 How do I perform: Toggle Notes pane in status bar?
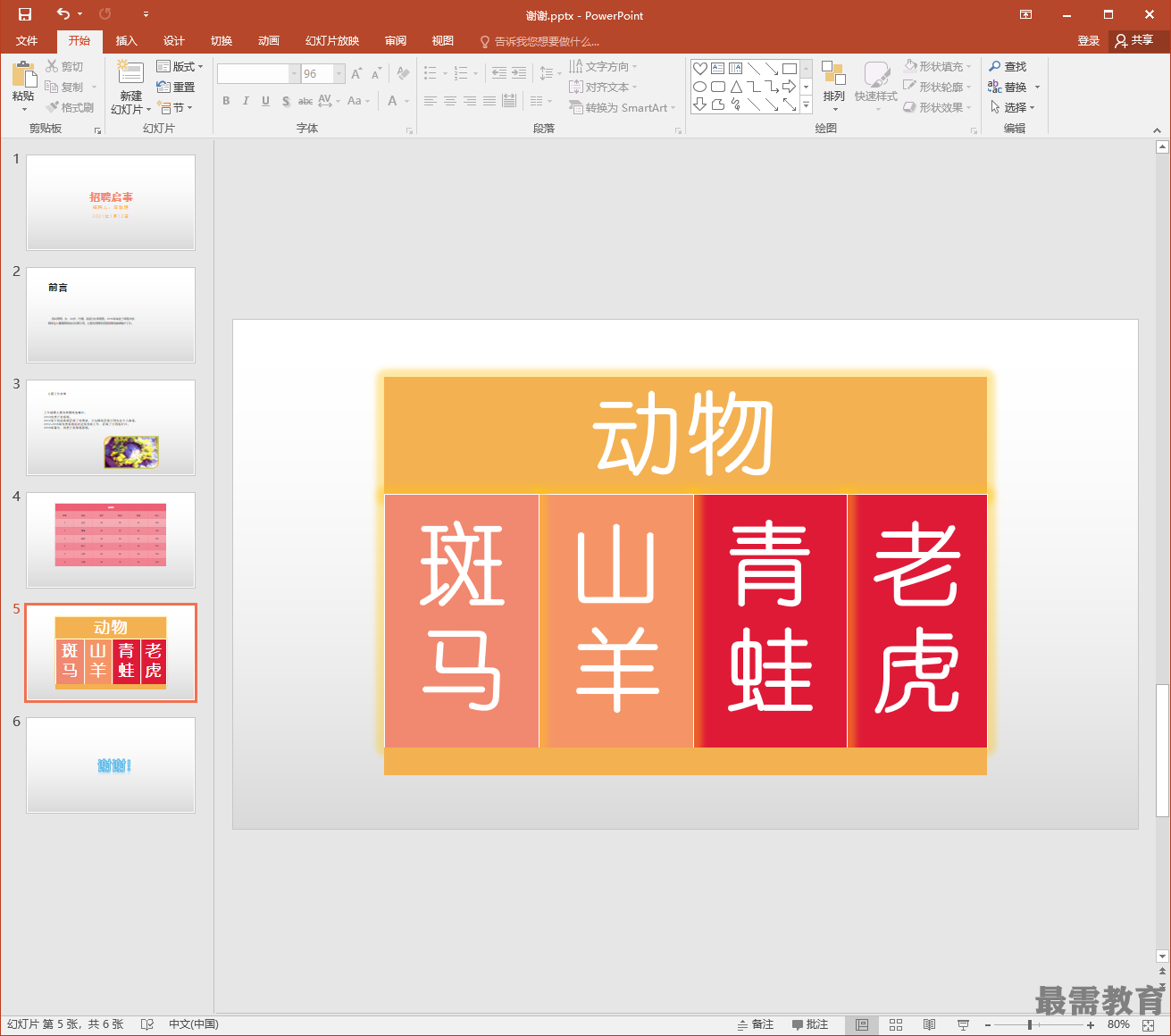click(x=756, y=1024)
